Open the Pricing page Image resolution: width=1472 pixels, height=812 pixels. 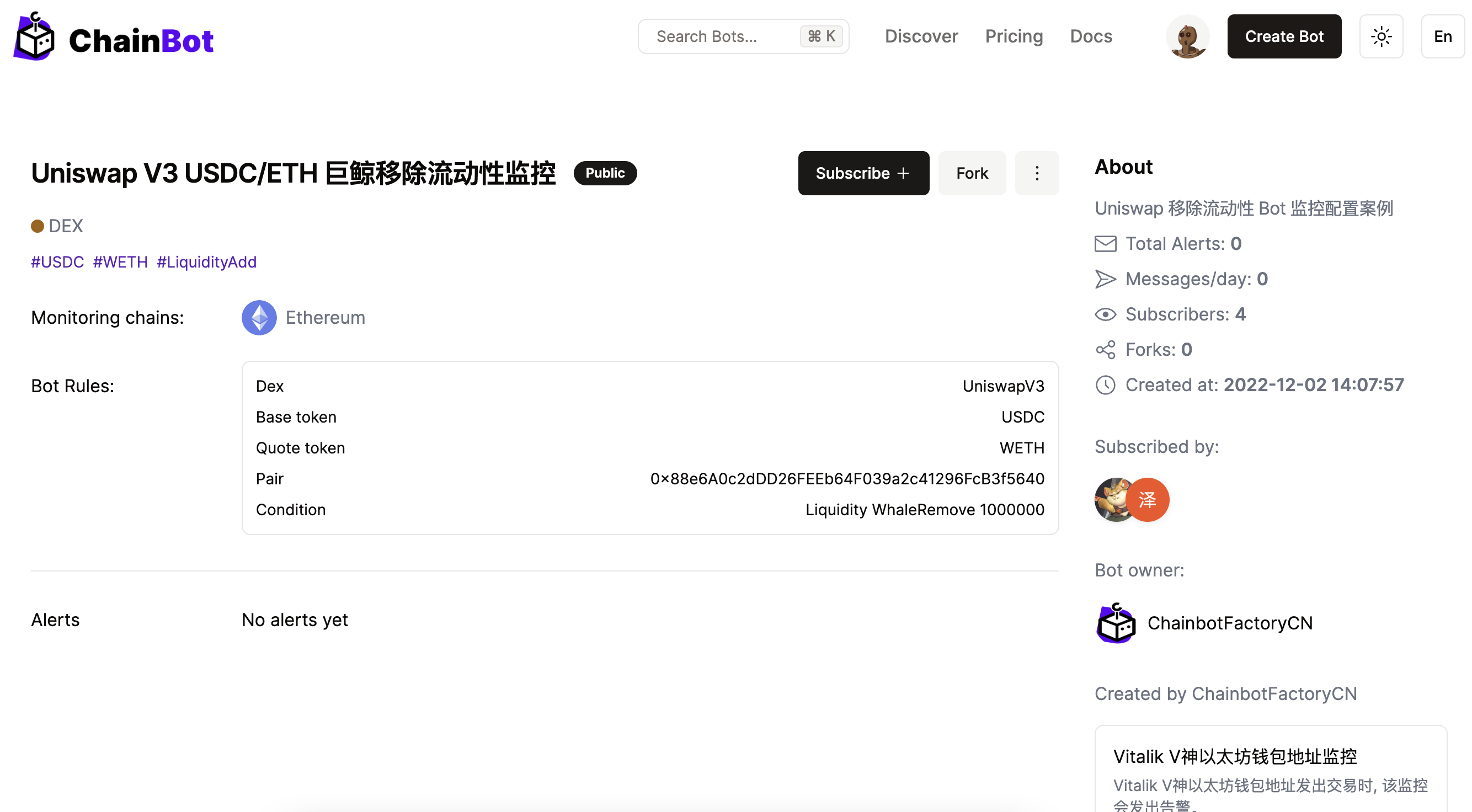coord(1014,36)
